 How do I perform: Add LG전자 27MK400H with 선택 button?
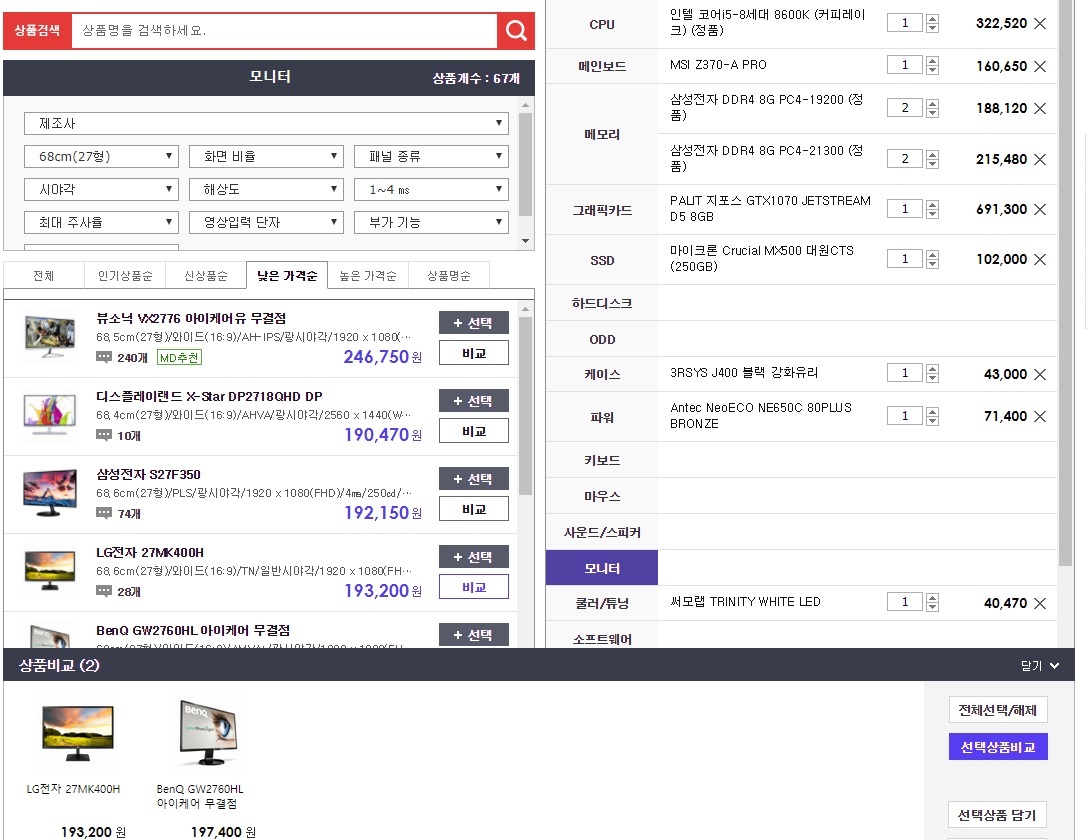(x=473, y=557)
